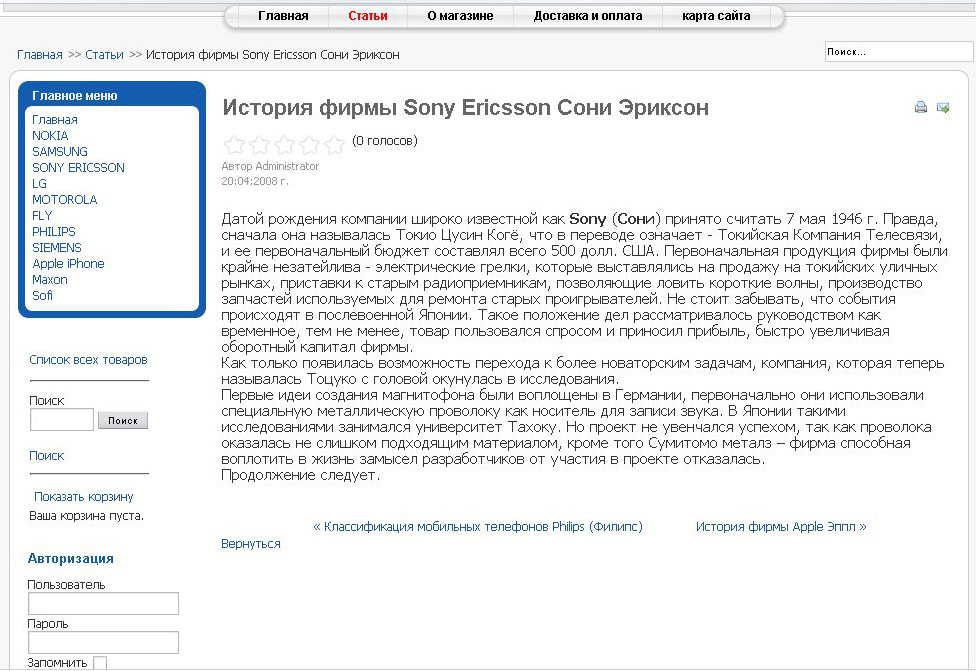Image resolution: width=976 pixels, height=671 pixels.
Task: Tick the Запомнить checkbox
Action: click(x=100, y=663)
